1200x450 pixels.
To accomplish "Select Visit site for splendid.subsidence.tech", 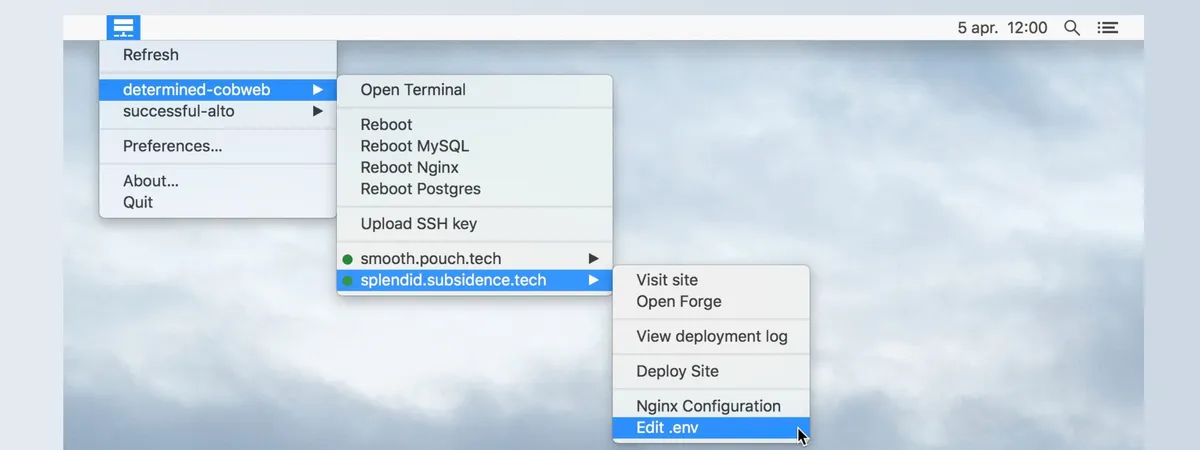I will (x=667, y=280).
